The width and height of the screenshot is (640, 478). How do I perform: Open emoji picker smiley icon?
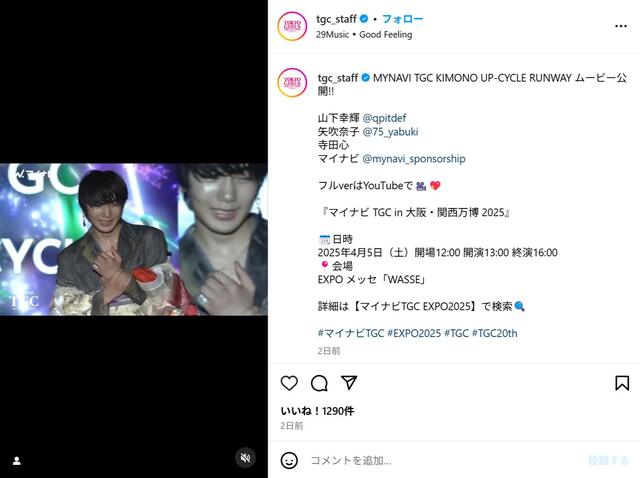[289, 460]
